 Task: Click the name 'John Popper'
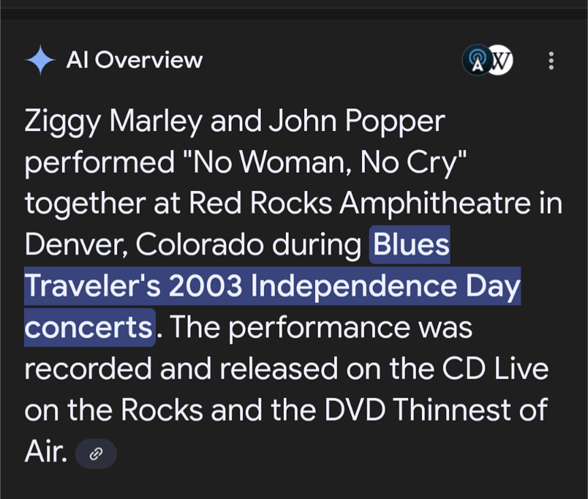pos(357,121)
